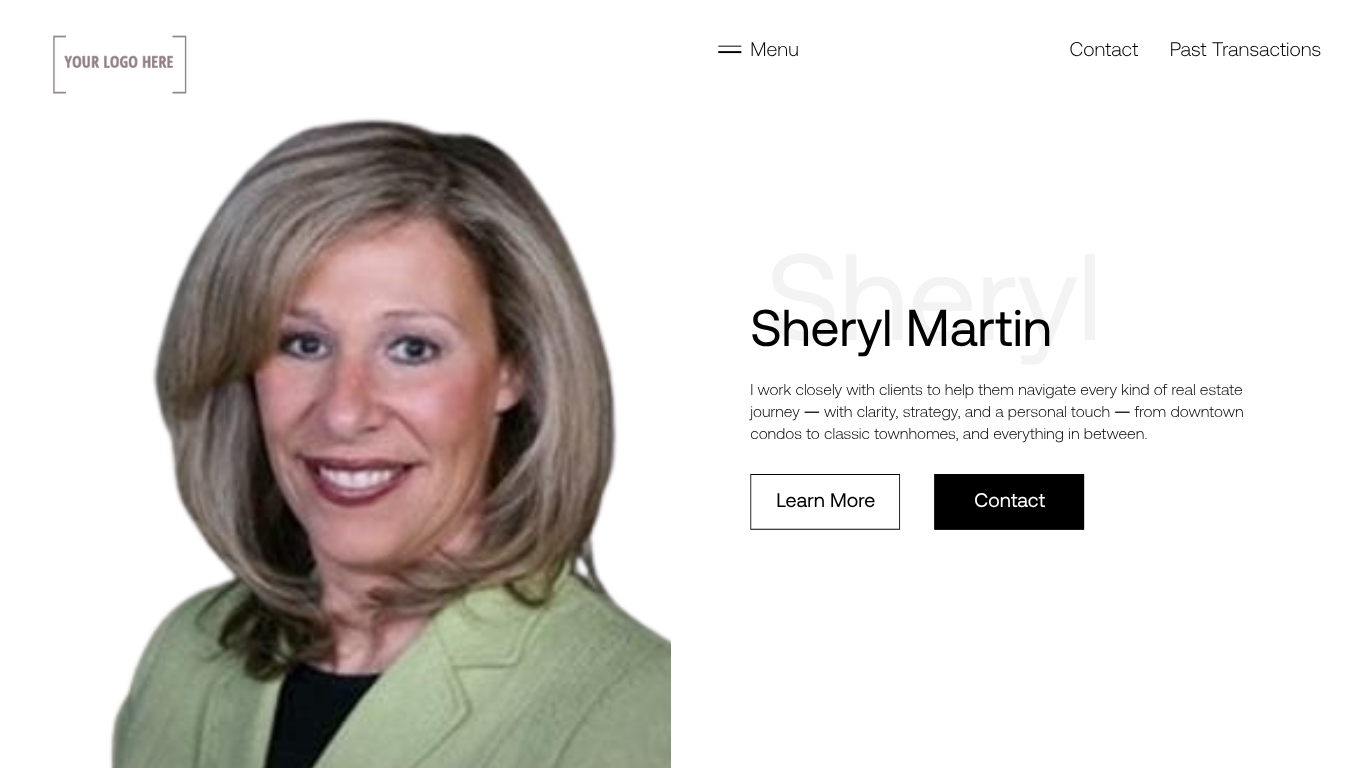Click the Learn More outlined button
Viewport: 1366px width, 768px height.
pos(825,501)
